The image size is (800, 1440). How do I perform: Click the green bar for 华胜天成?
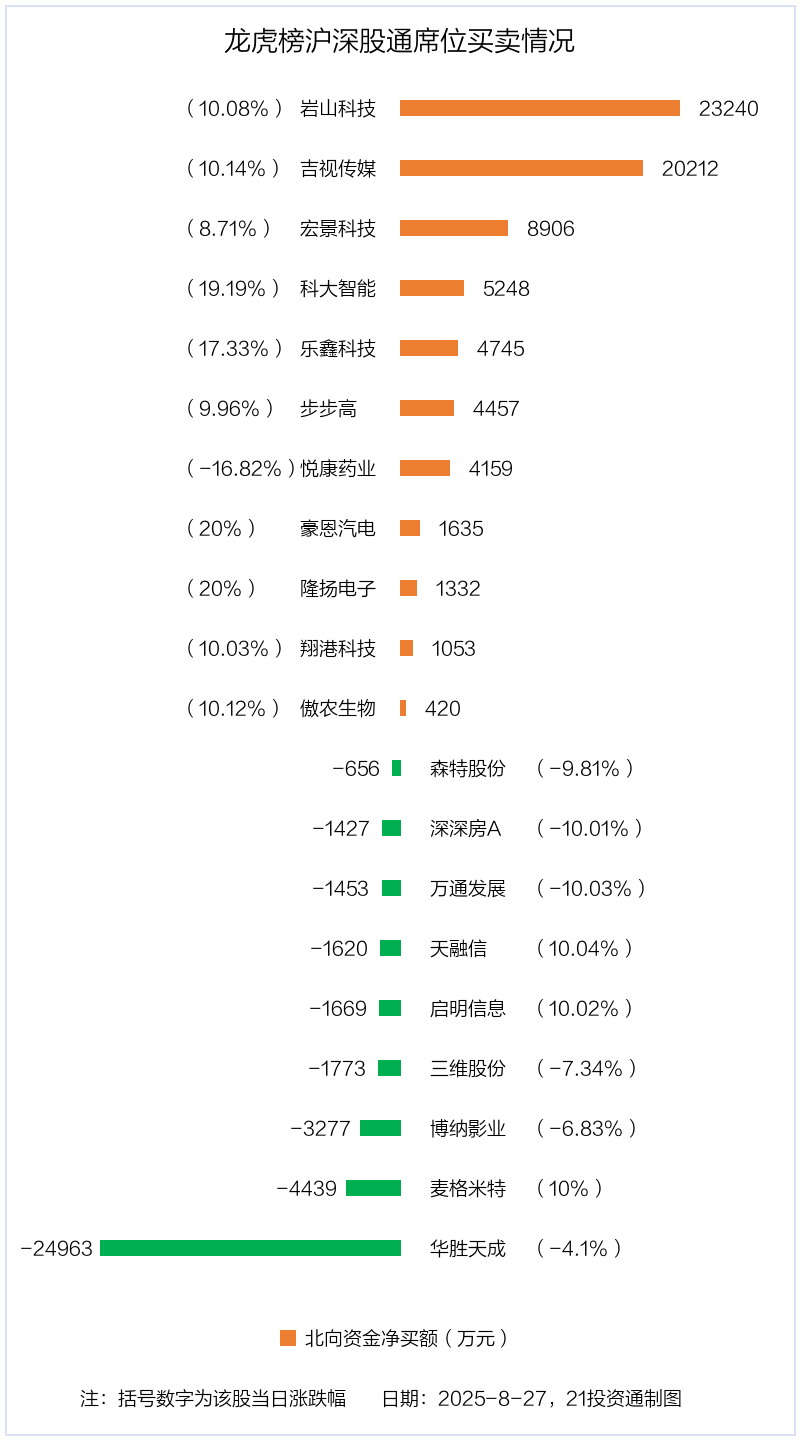(x=250, y=1248)
